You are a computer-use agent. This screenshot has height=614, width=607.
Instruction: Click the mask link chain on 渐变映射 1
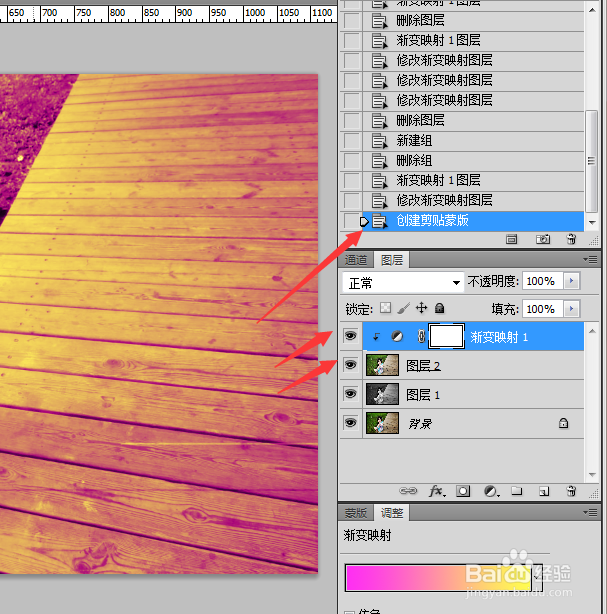(421, 336)
